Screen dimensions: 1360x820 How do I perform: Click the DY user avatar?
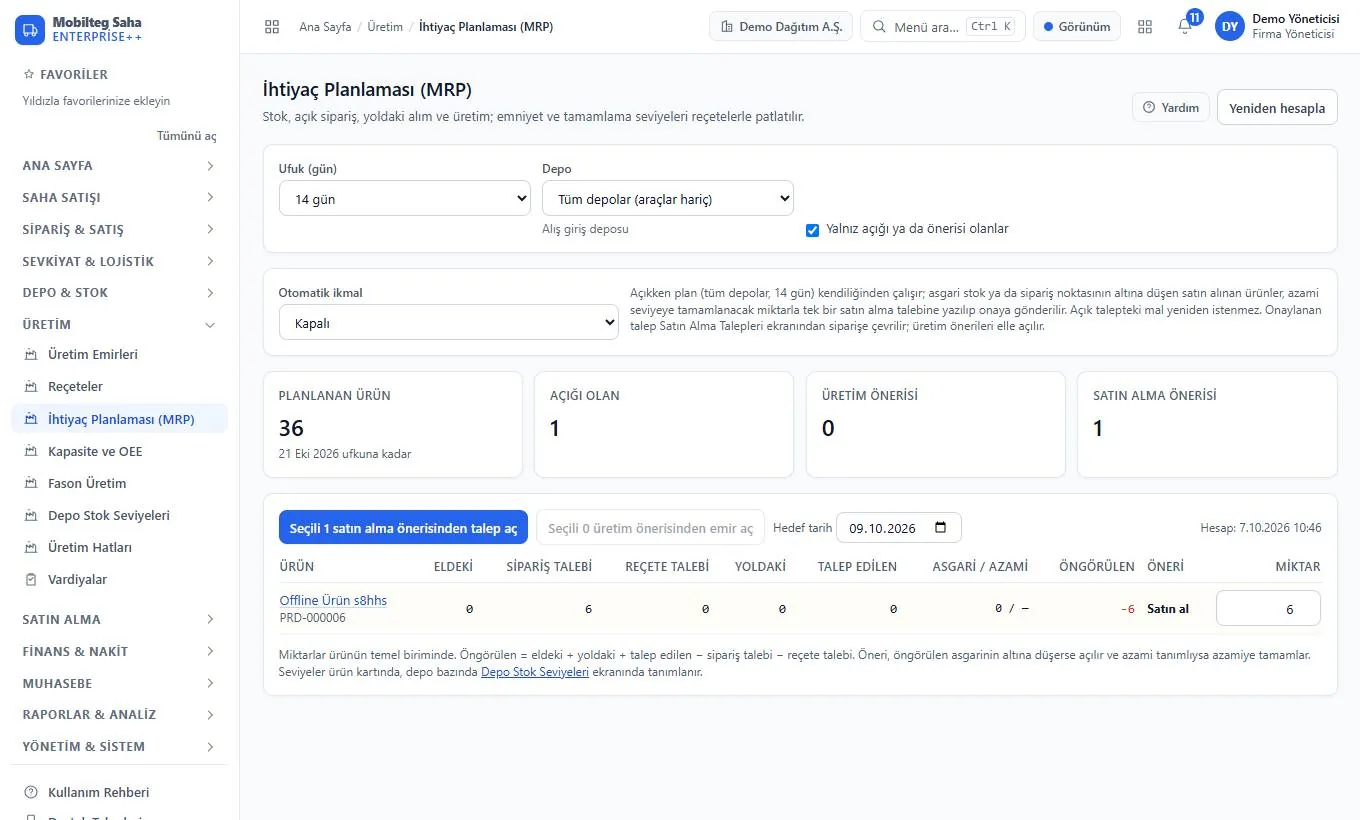pyautogui.click(x=1229, y=27)
